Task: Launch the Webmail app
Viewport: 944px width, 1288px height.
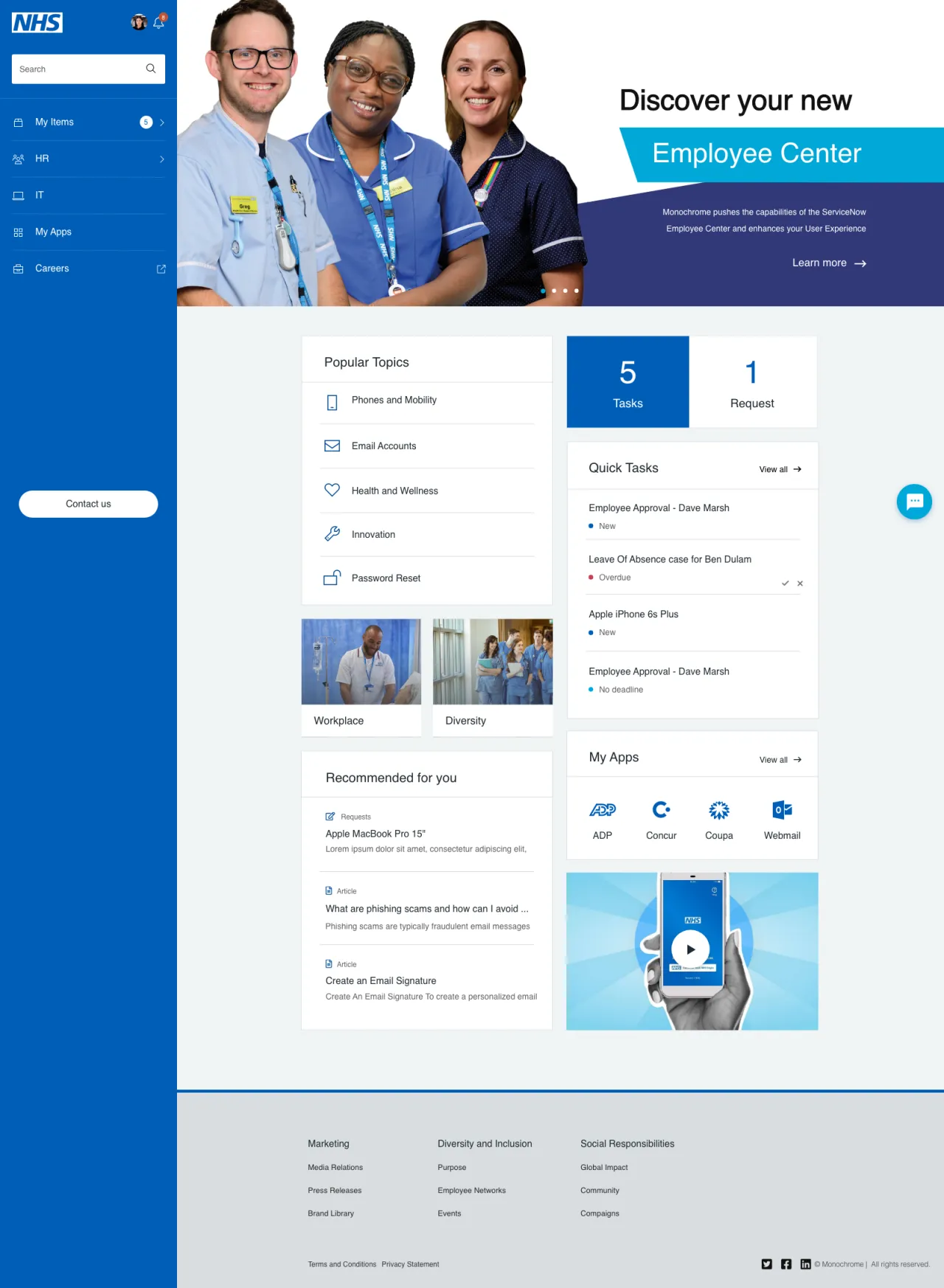Action: (x=782, y=820)
